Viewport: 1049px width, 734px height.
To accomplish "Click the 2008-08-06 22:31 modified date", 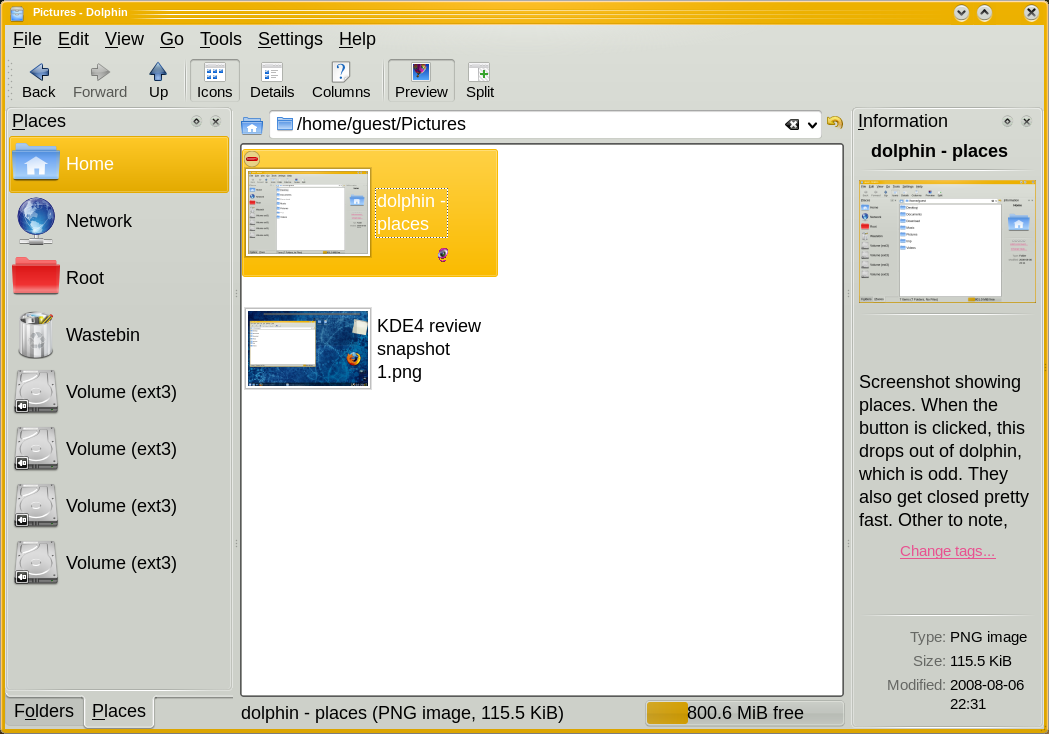I will (987, 695).
